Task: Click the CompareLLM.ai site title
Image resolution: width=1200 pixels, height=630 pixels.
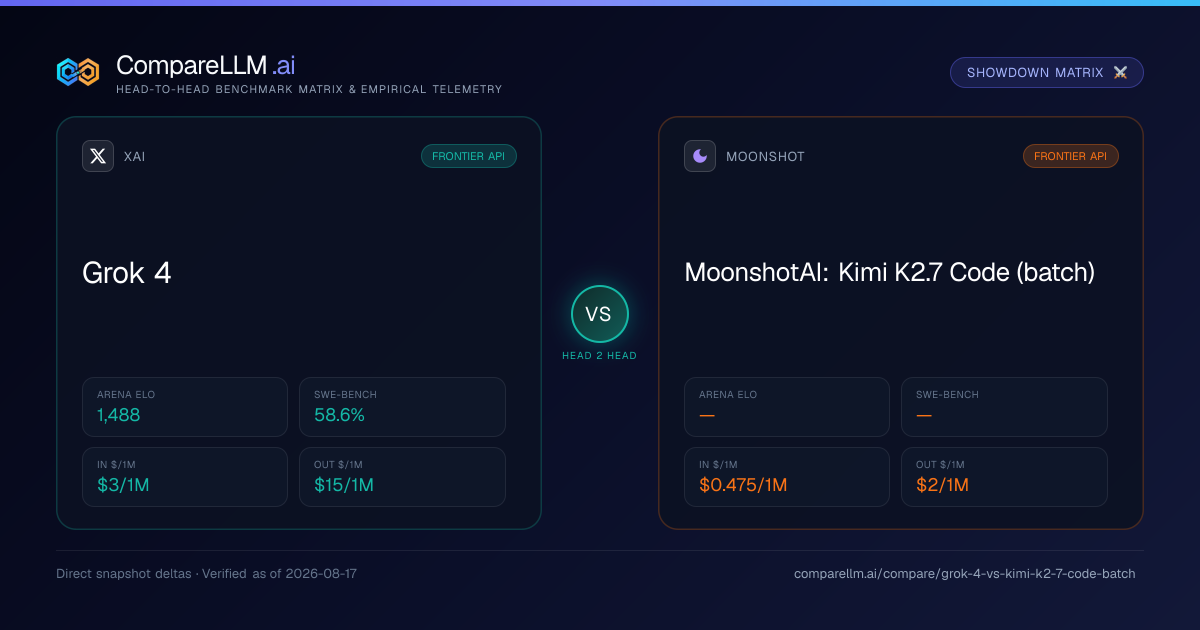Action: (x=205, y=65)
